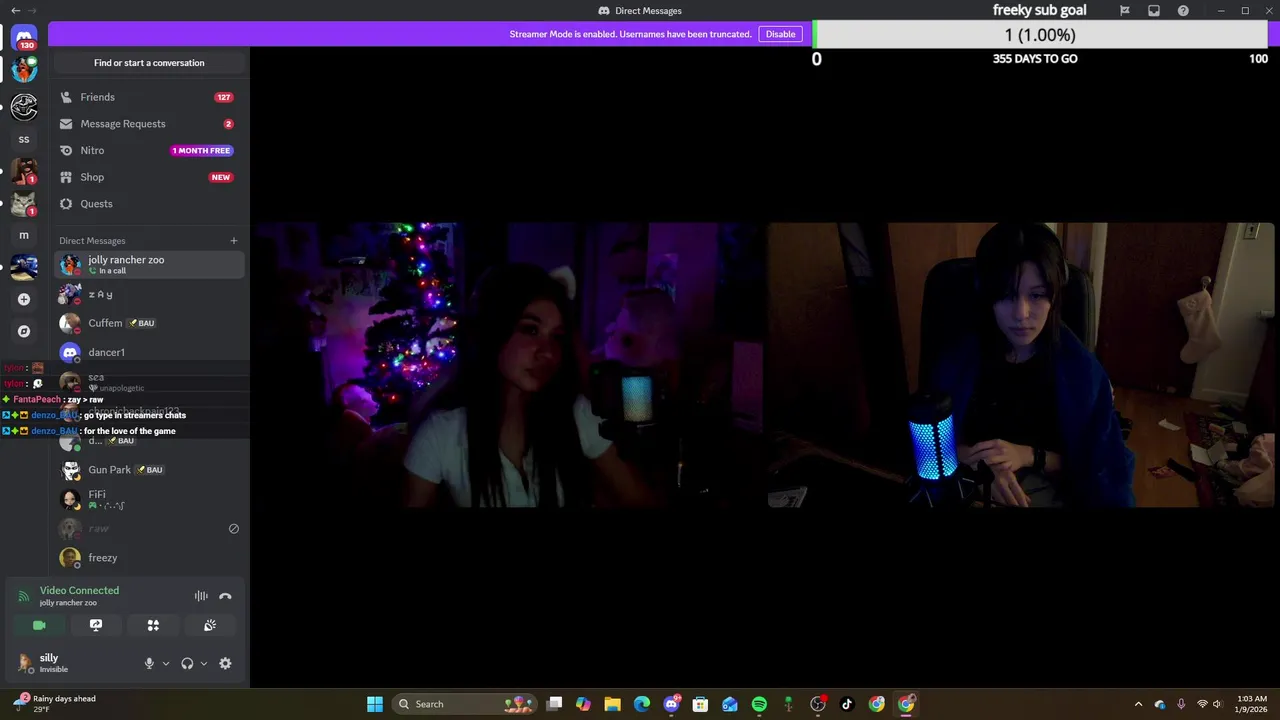1280x720 pixels.
Task: Open Quests
Action: [x=149, y=204]
